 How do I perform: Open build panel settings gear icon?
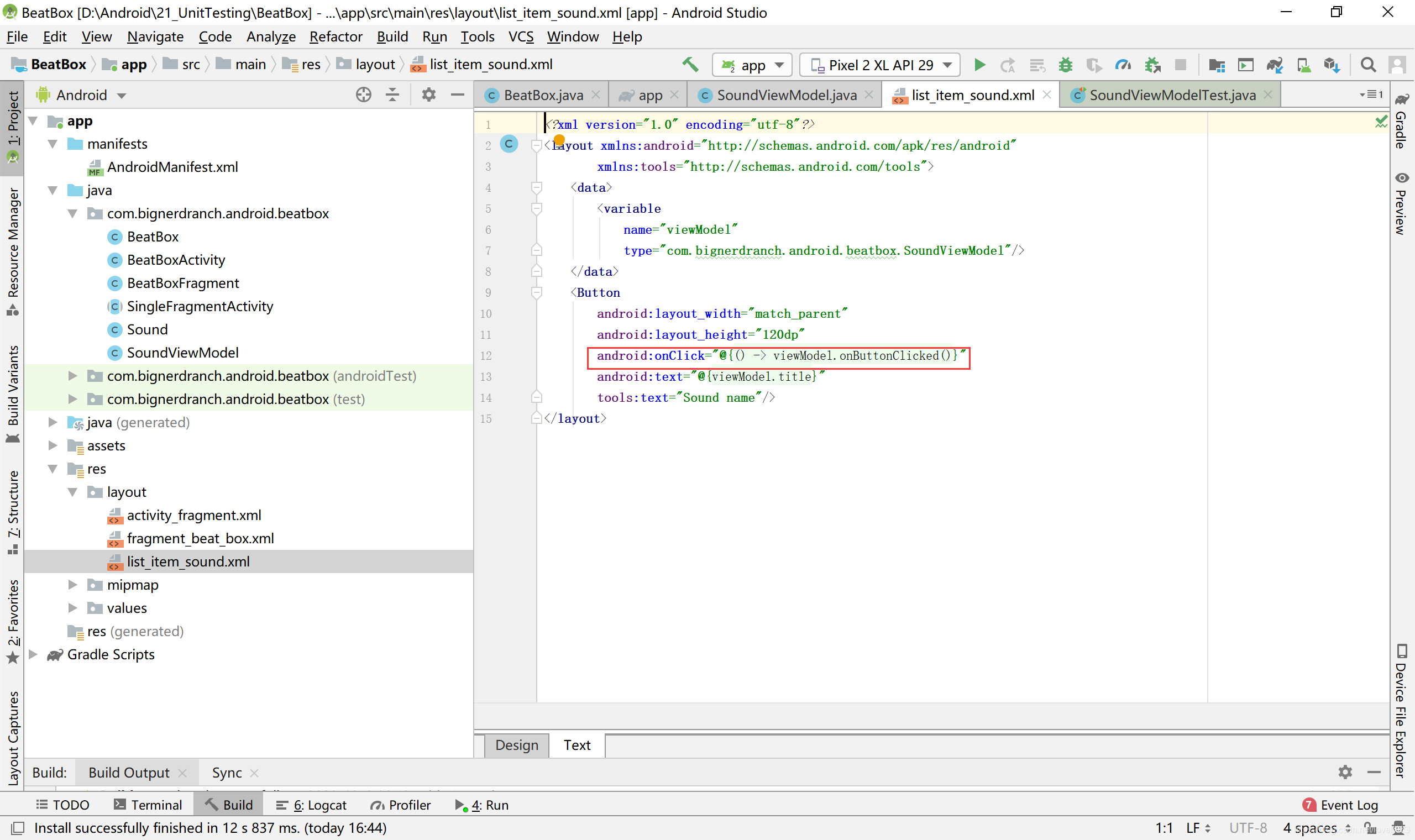click(x=1345, y=772)
